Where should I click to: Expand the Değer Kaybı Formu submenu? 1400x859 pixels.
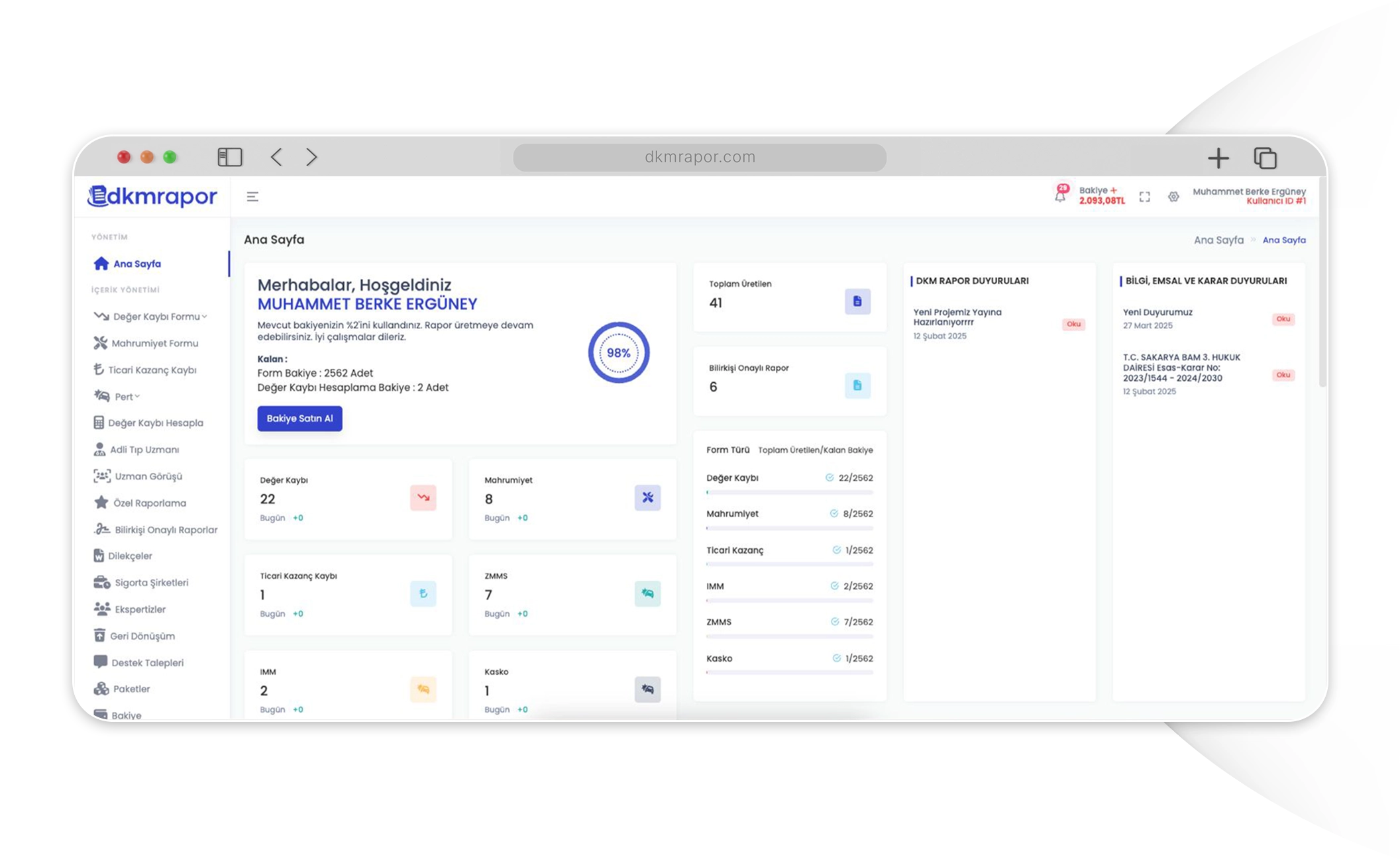(x=151, y=317)
